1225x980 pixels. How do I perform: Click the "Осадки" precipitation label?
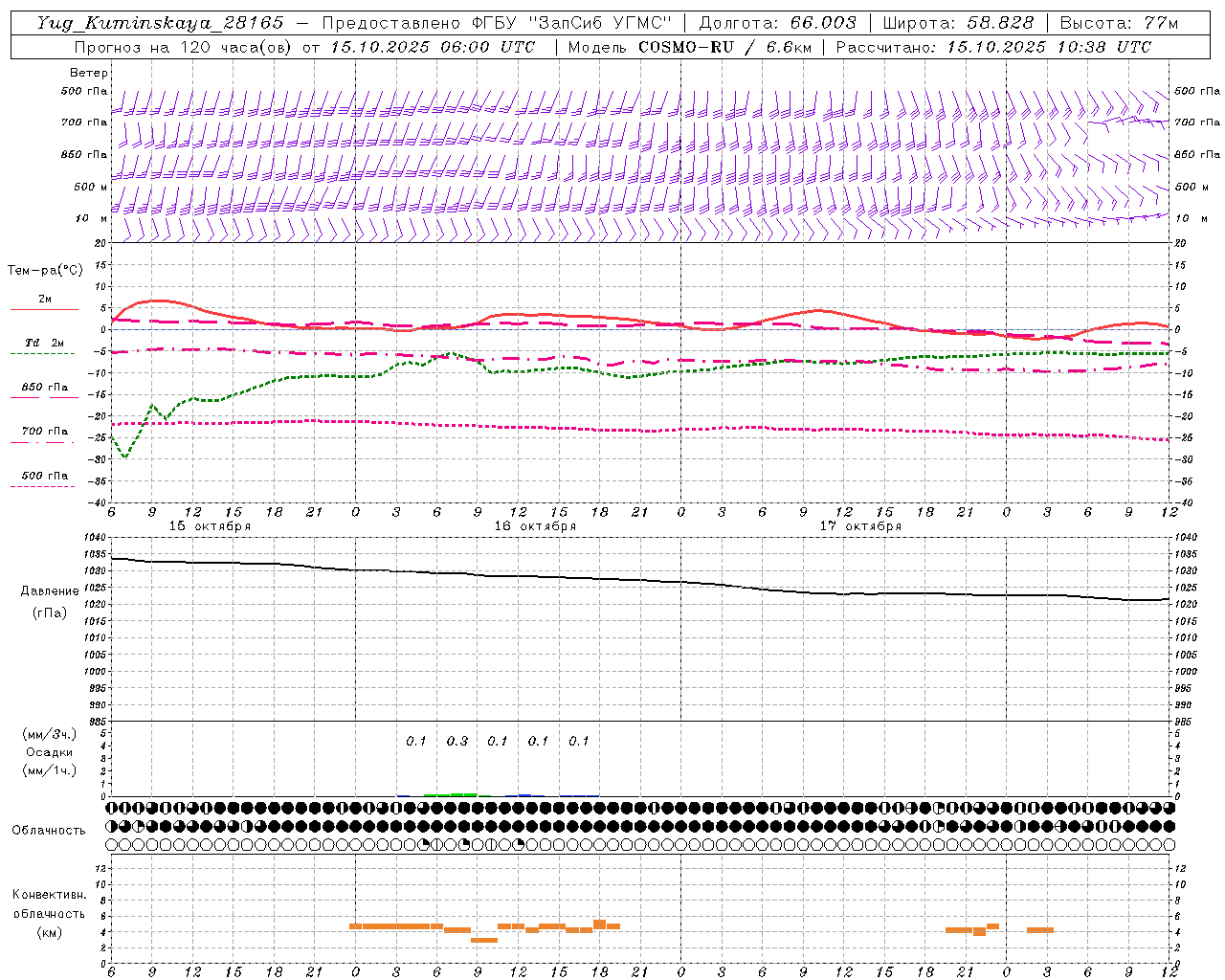49,752
